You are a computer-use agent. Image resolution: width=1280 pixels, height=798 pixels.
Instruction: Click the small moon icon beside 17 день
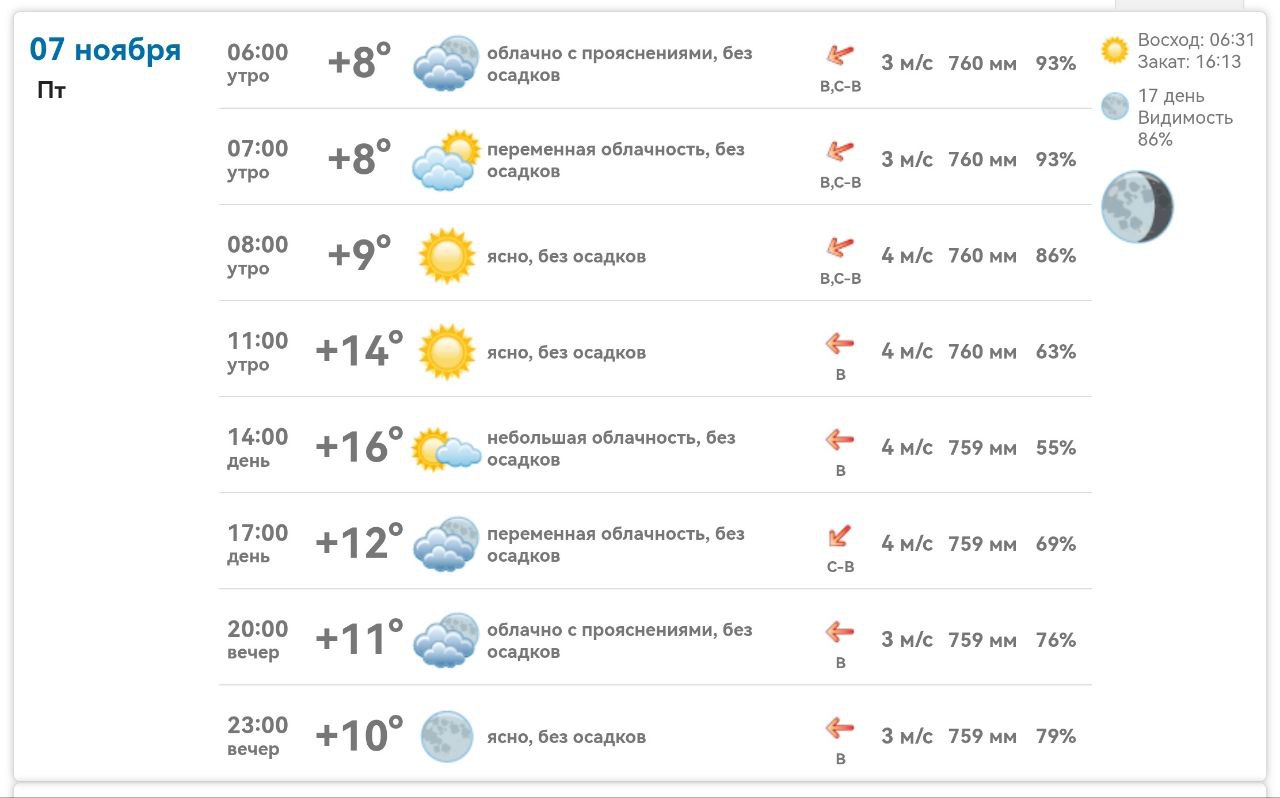coord(1114,106)
